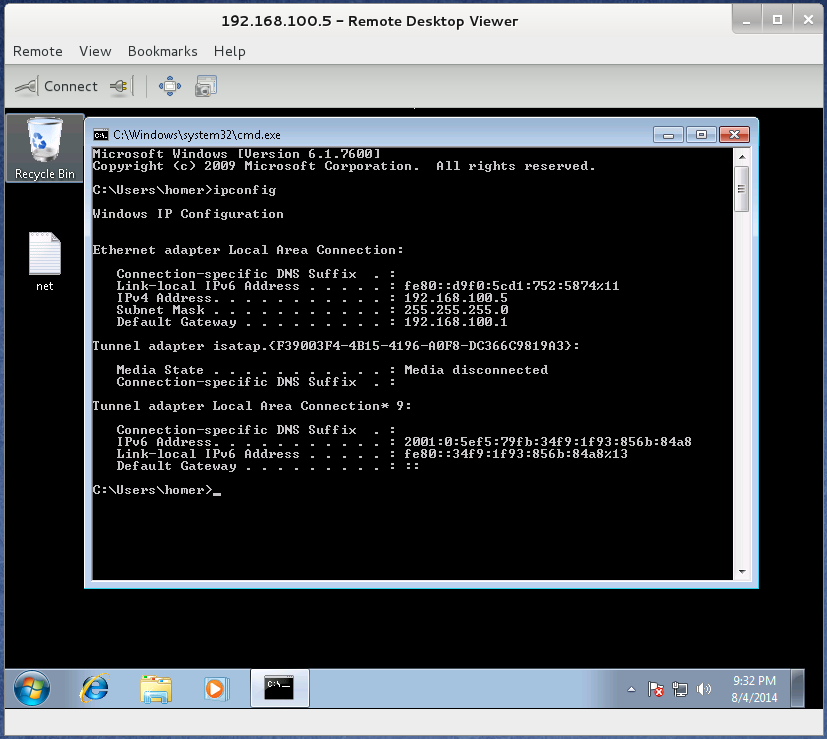The width and height of the screenshot is (827, 739).
Task: Close the cmd.exe window
Action: [734, 135]
